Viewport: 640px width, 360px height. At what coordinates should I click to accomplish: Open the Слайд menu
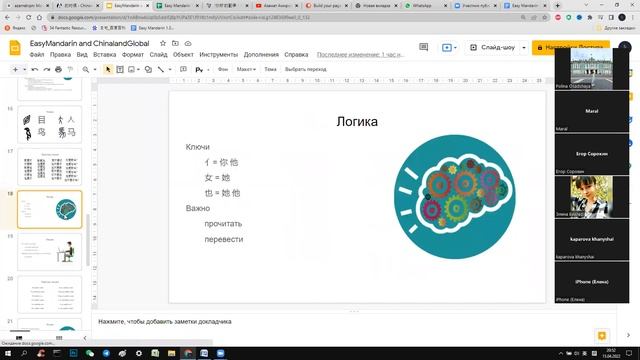(x=158, y=54)
